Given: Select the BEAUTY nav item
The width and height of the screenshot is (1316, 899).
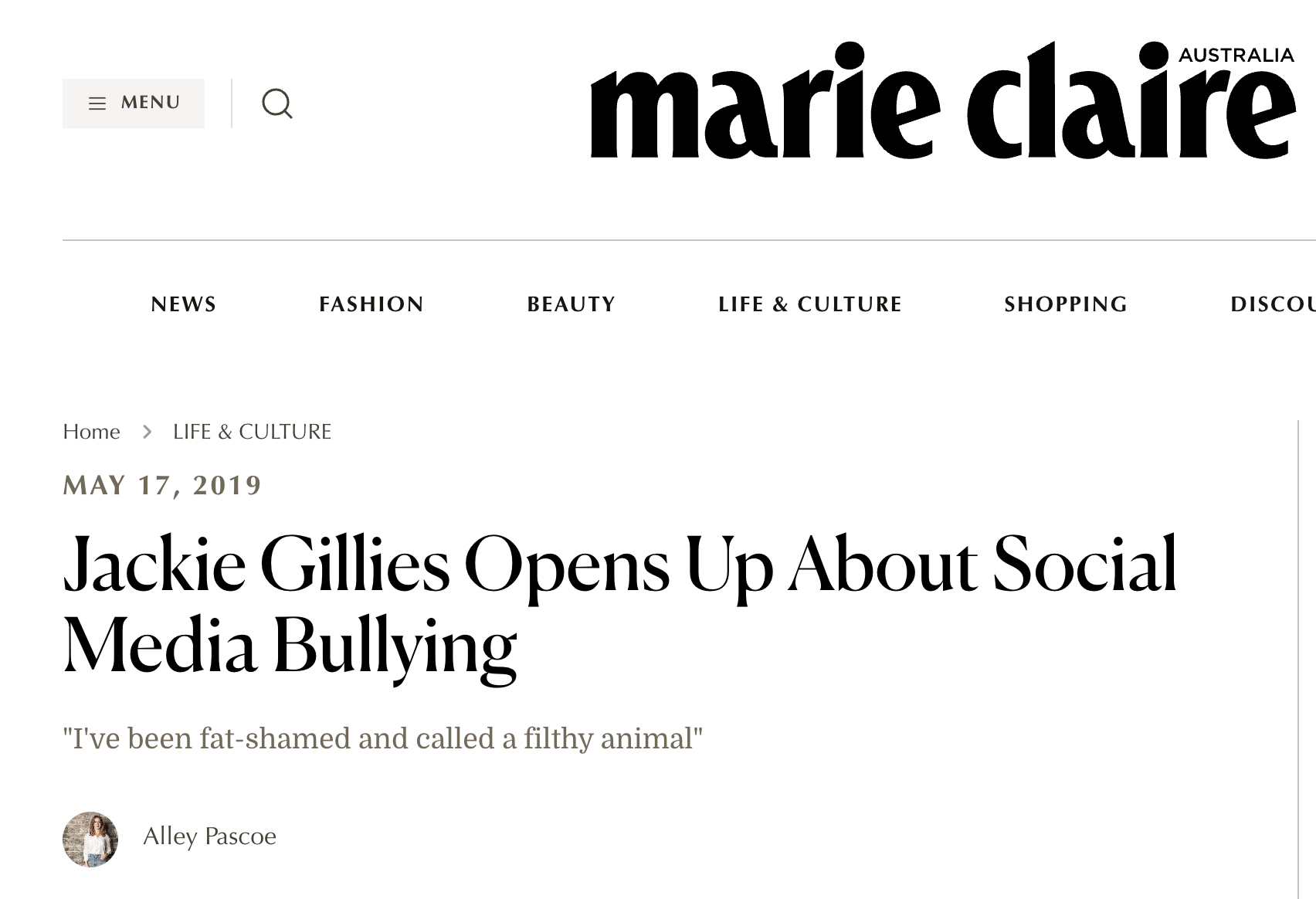Looking at the screenshot, I should 572,304.
